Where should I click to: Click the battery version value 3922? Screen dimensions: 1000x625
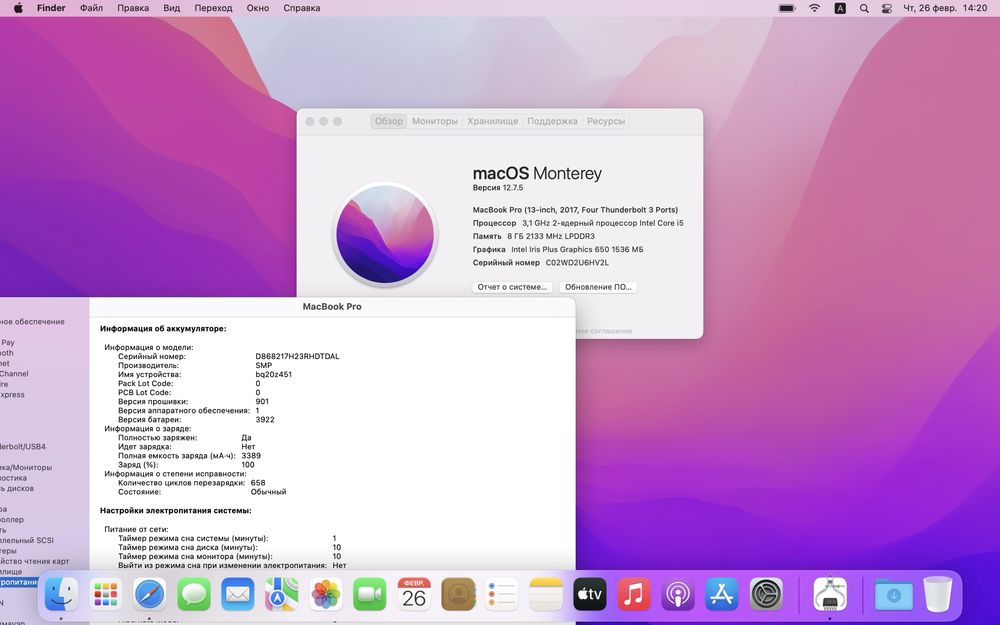pyautogui.click(x=265, y=420)
